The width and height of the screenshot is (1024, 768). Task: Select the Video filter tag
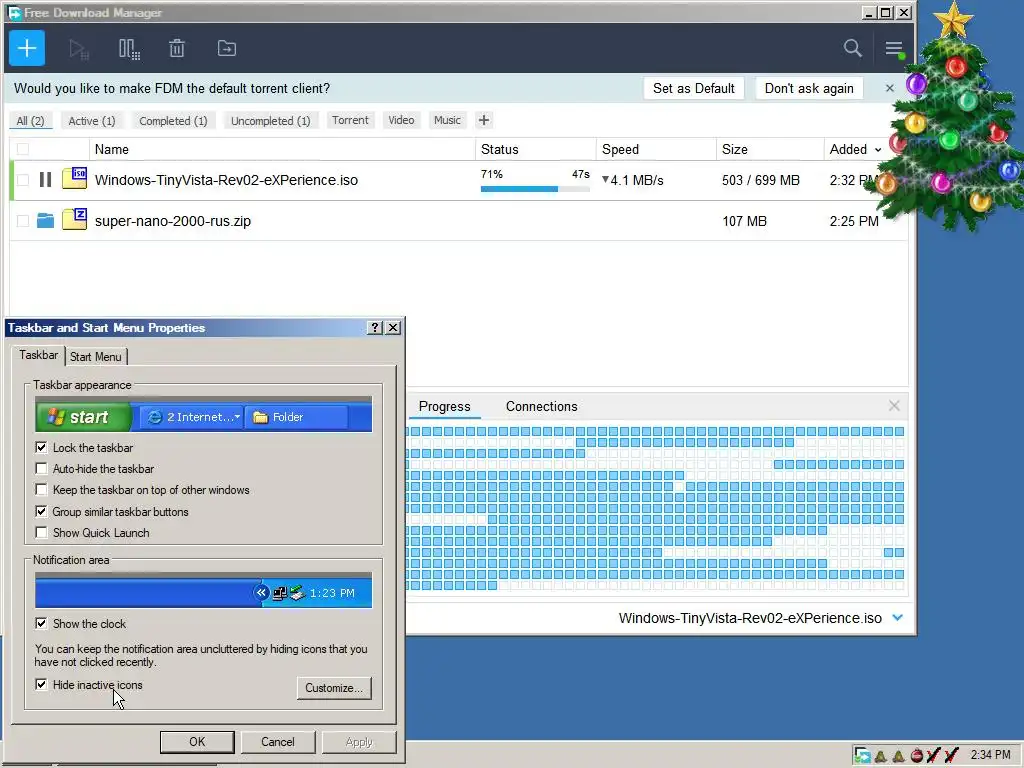401,120
